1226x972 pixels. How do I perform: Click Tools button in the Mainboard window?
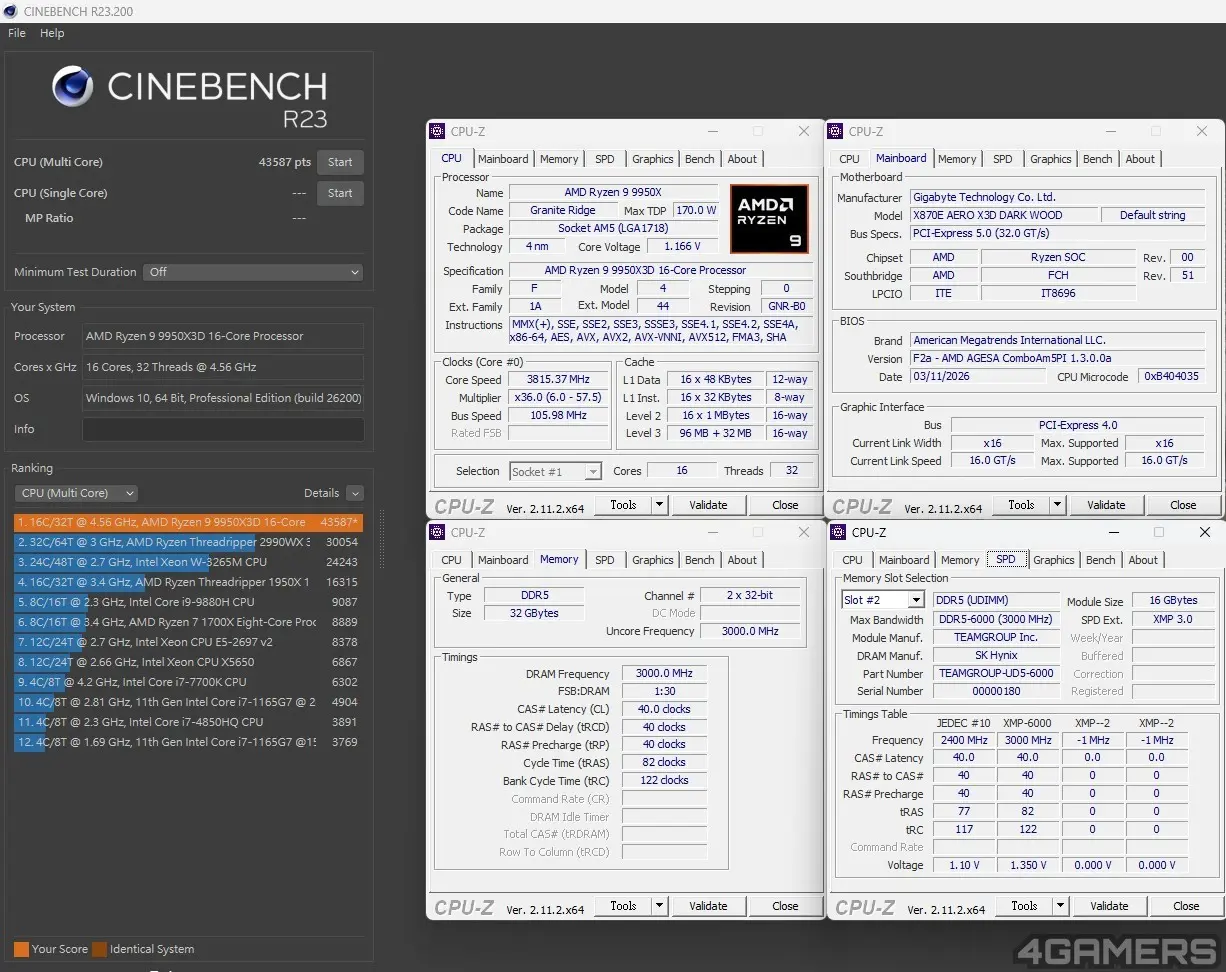pyautogui.click(x=1021, y=505)
